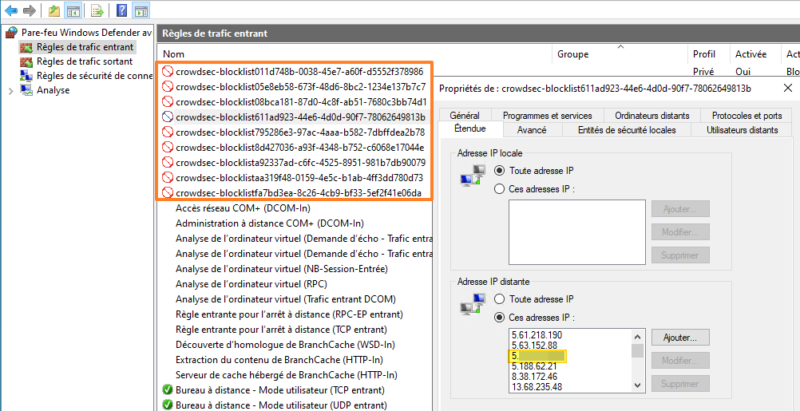Select 'Toute adresse IP' under Adresse IP locale

499,170
